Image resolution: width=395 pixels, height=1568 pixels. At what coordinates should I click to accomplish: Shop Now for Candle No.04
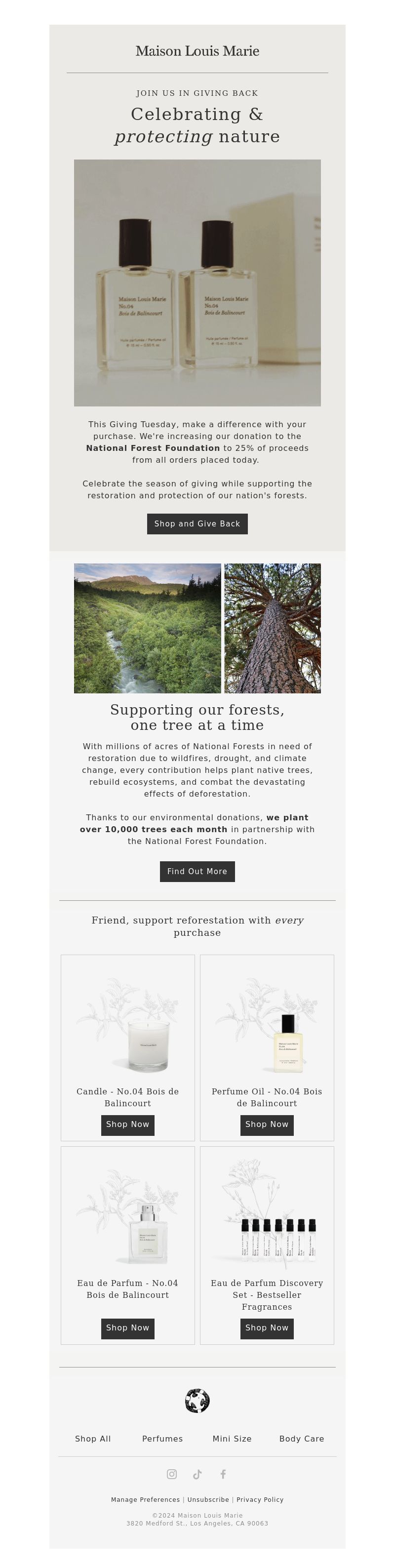128,1124
